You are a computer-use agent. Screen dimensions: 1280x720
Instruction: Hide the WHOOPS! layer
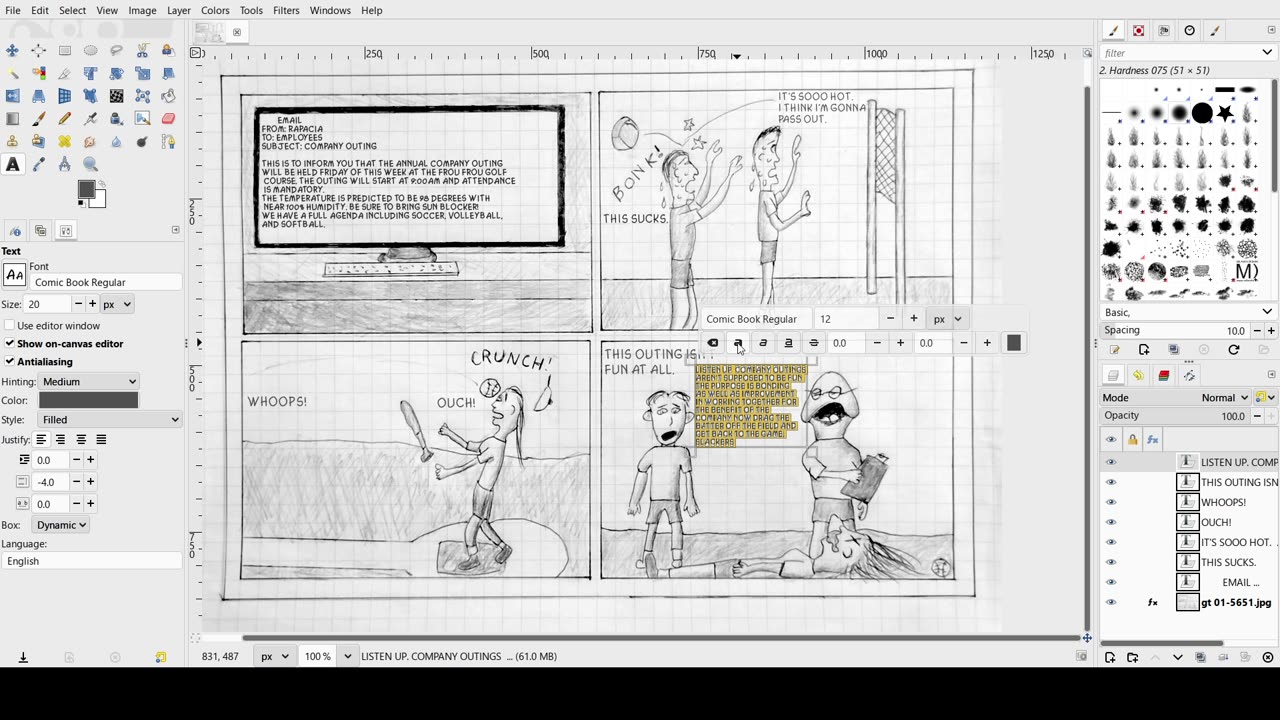point(1110,502)
